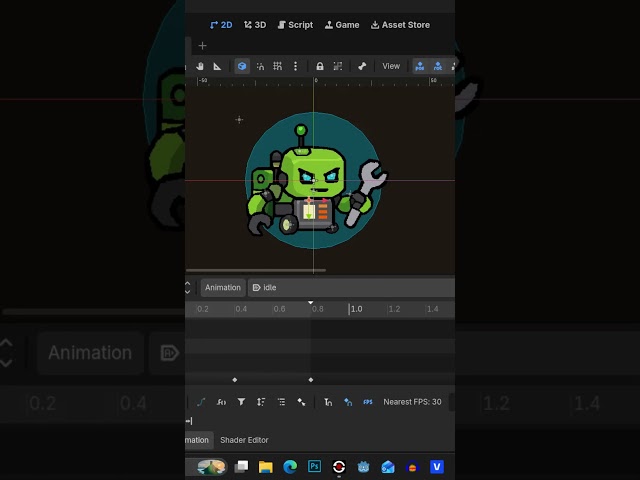Click the 0.6 mark on timeline ruler
640x480 pixels.
coord(279,309)
